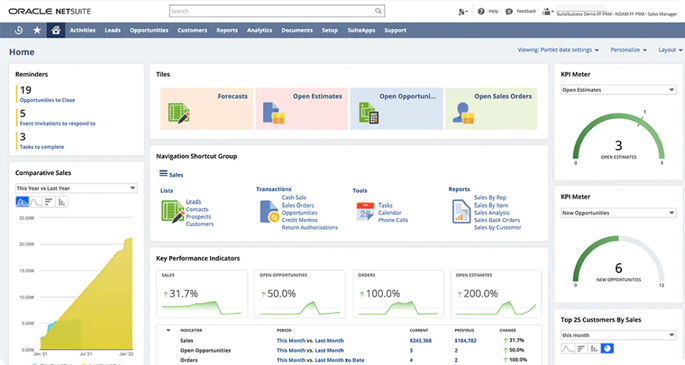This screenshot has height=365, width=685.
Task: Click Opportunities to Close reminder link
Action: click(x=47, y=100)
